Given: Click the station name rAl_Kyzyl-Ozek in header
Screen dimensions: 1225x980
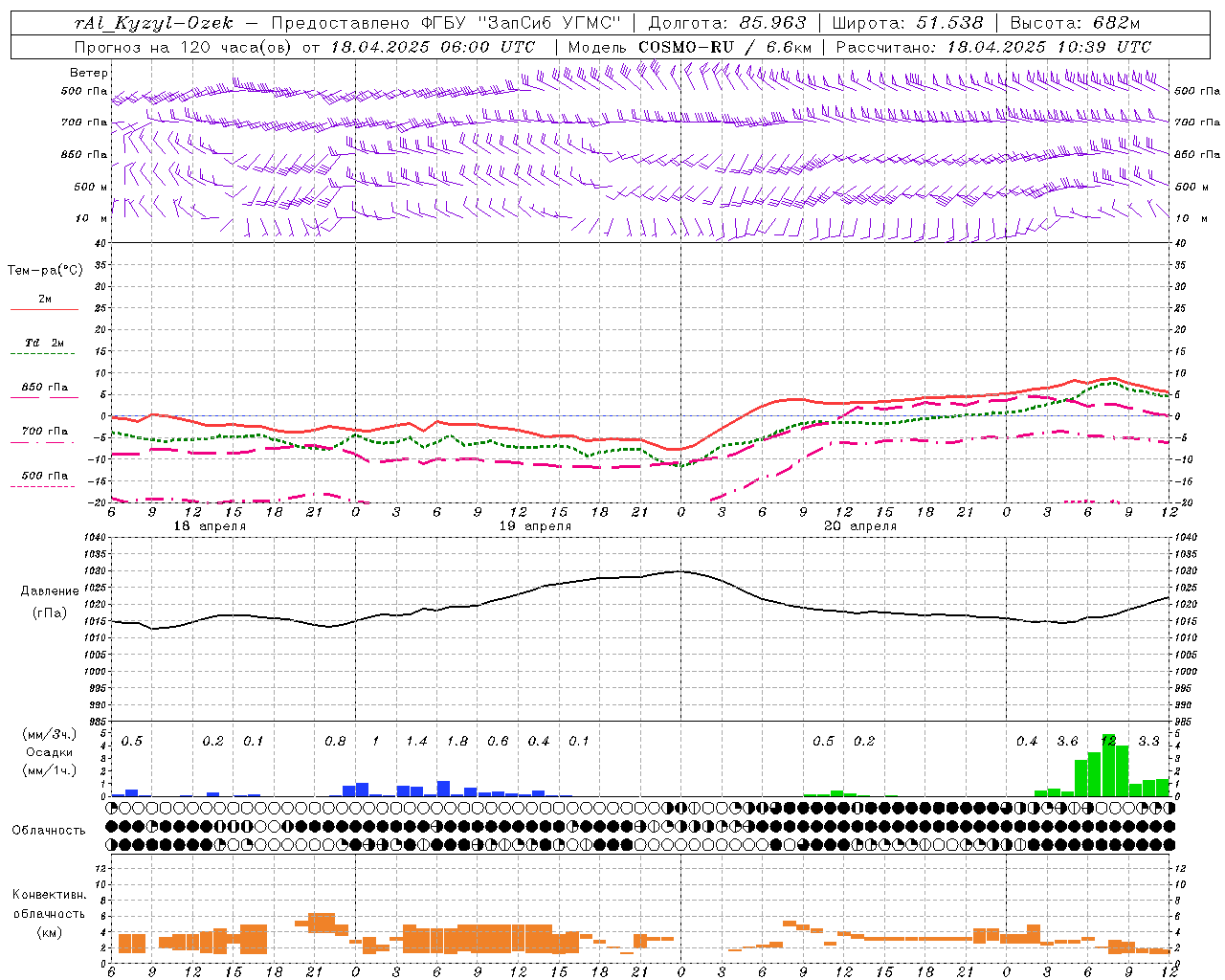Looking at the screenshot, I should [x=154, y=23].
